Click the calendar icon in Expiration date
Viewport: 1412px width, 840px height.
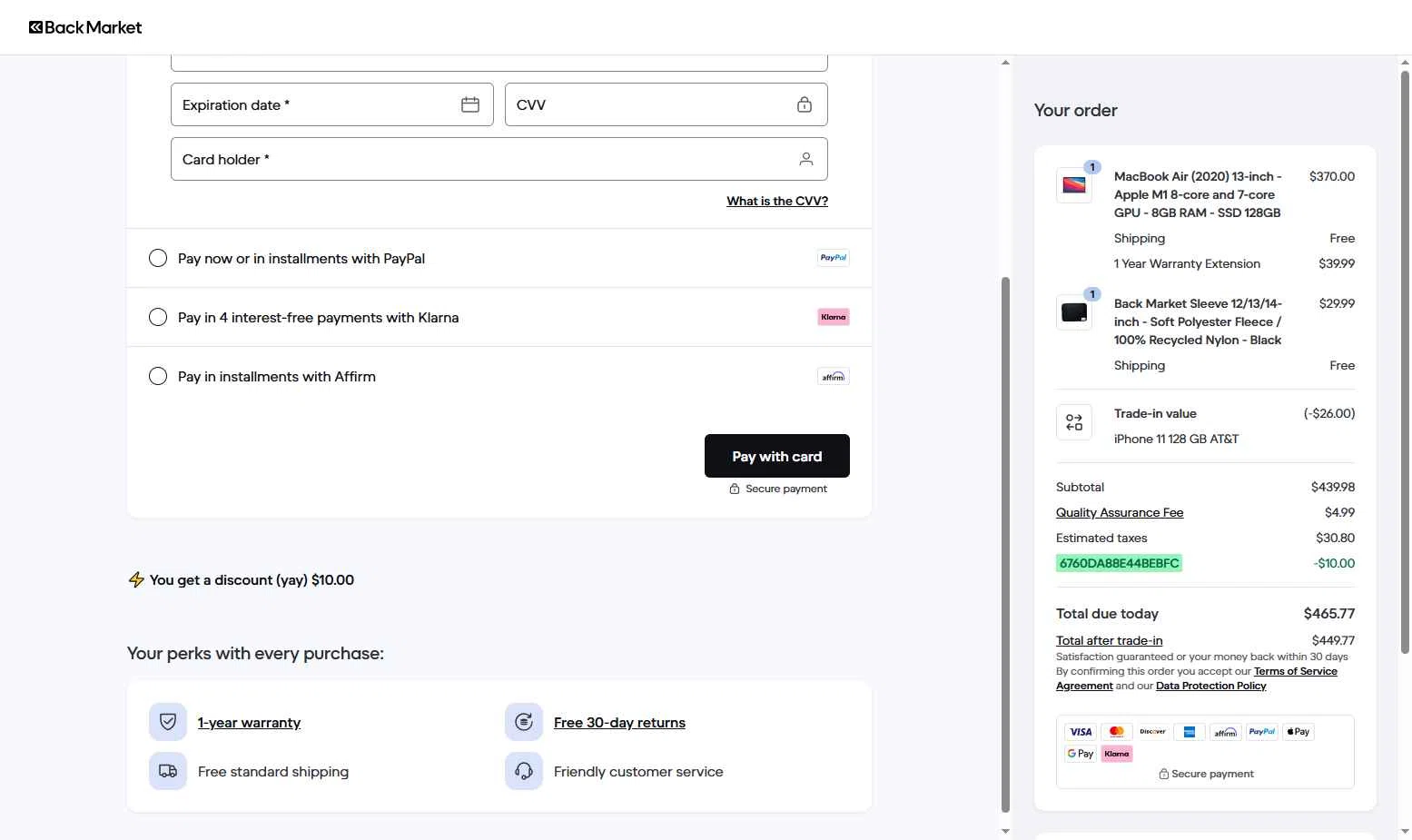470,104
